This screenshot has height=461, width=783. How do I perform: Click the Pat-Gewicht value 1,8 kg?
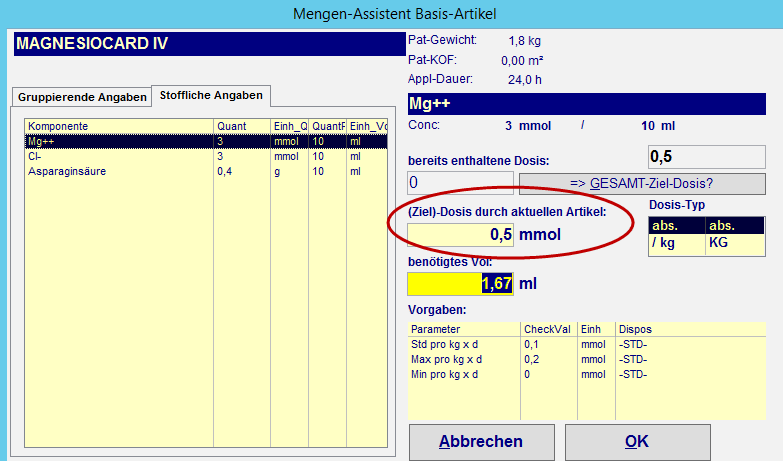[524, 41]
